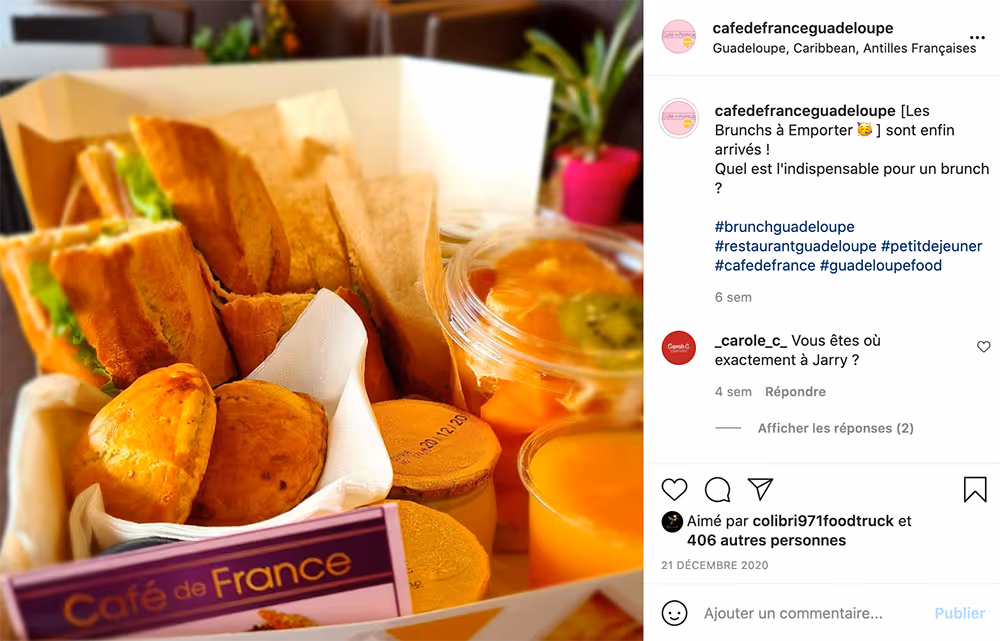
Task: Open the header cafedefranceguadeloupe profile picture
Action: pos(679,37)
